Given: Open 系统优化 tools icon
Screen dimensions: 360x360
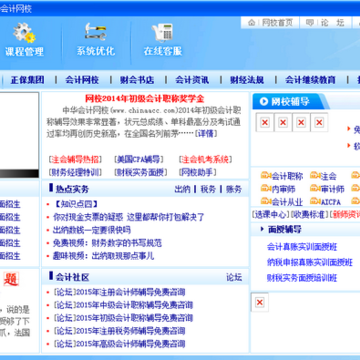Looking at the screenshot, I should click(95, 31).
